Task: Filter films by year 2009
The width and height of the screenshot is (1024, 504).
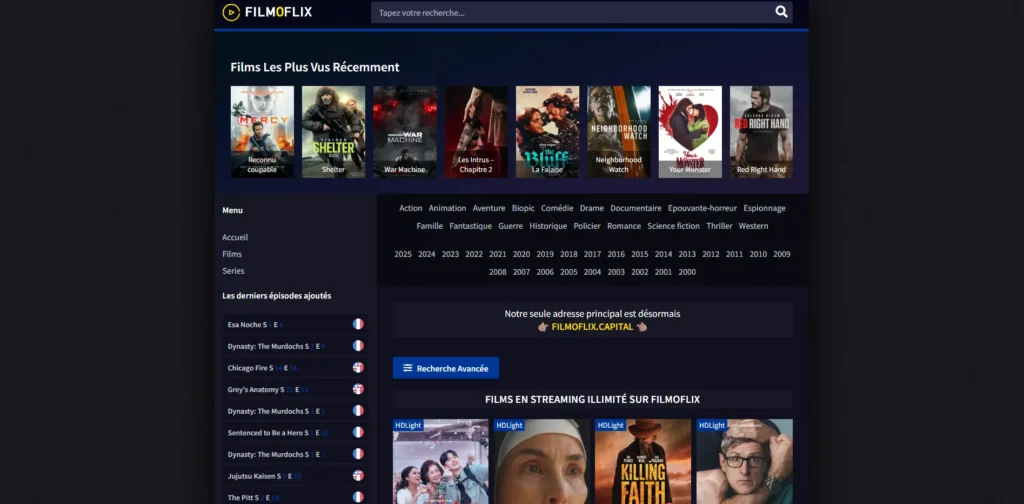Action: [782, 255]
